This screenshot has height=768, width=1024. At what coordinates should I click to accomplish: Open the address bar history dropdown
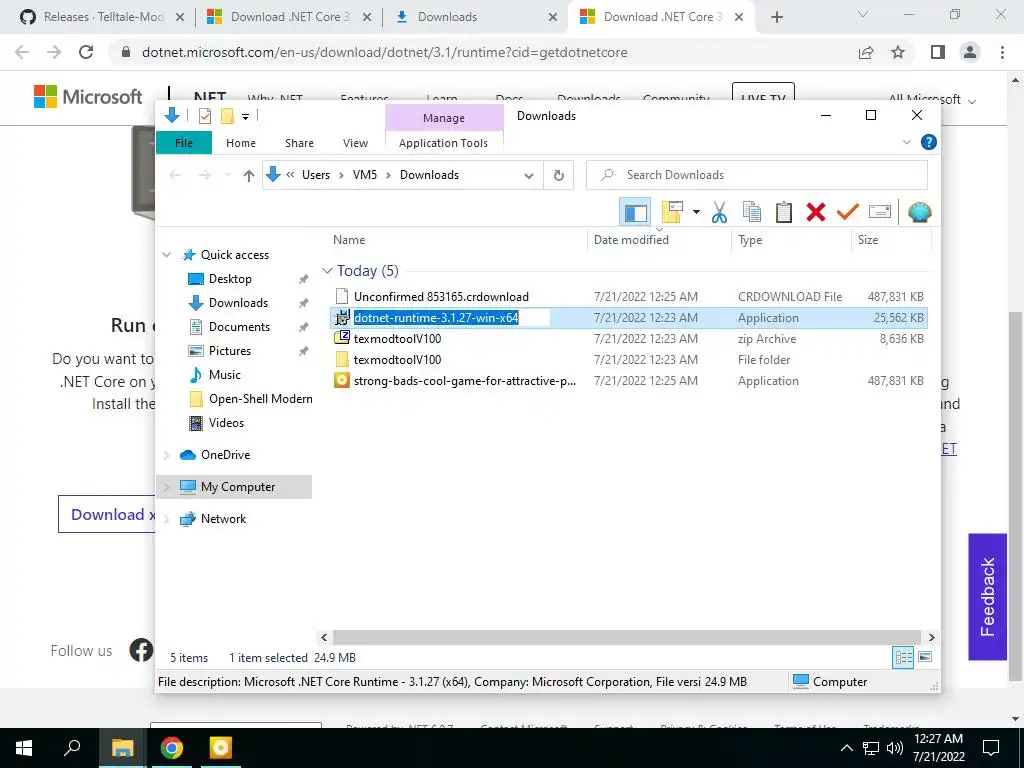529,175
